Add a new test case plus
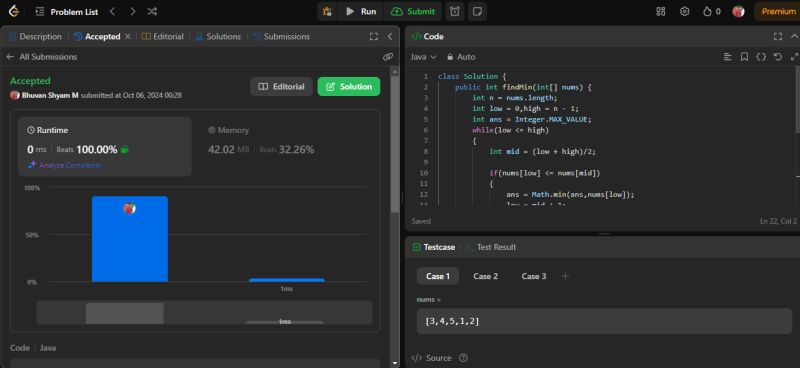800x368 pixels. pyautogui.click(x=565, y=276)
